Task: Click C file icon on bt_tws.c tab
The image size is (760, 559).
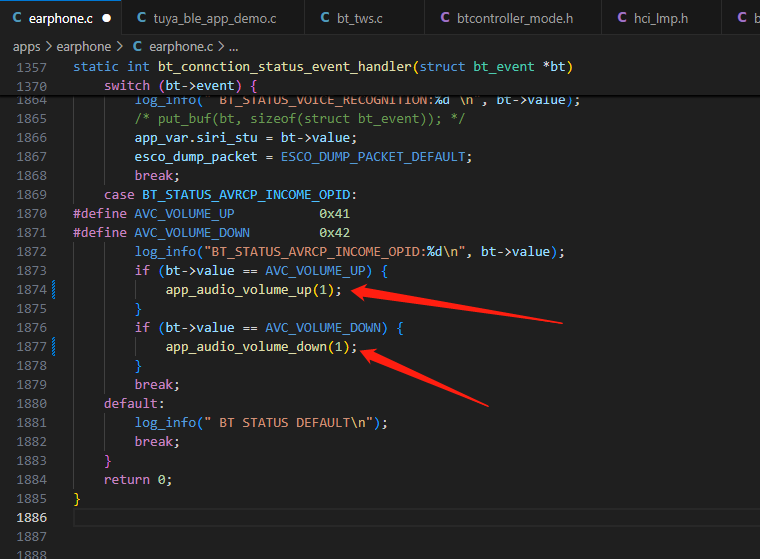Action: pos(325,18)
